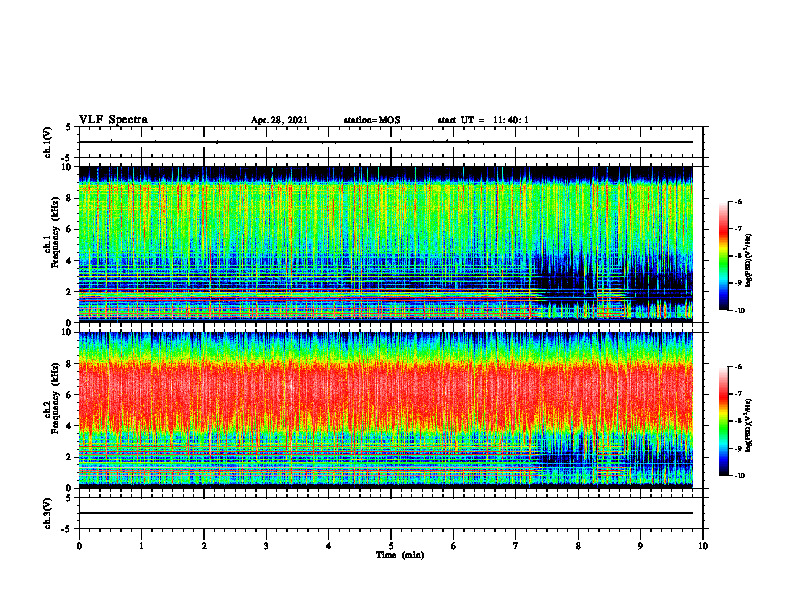This screenshot has width=792, height=612.
Task: Click the time axis tick label "8"
Action: coord(578,546)
